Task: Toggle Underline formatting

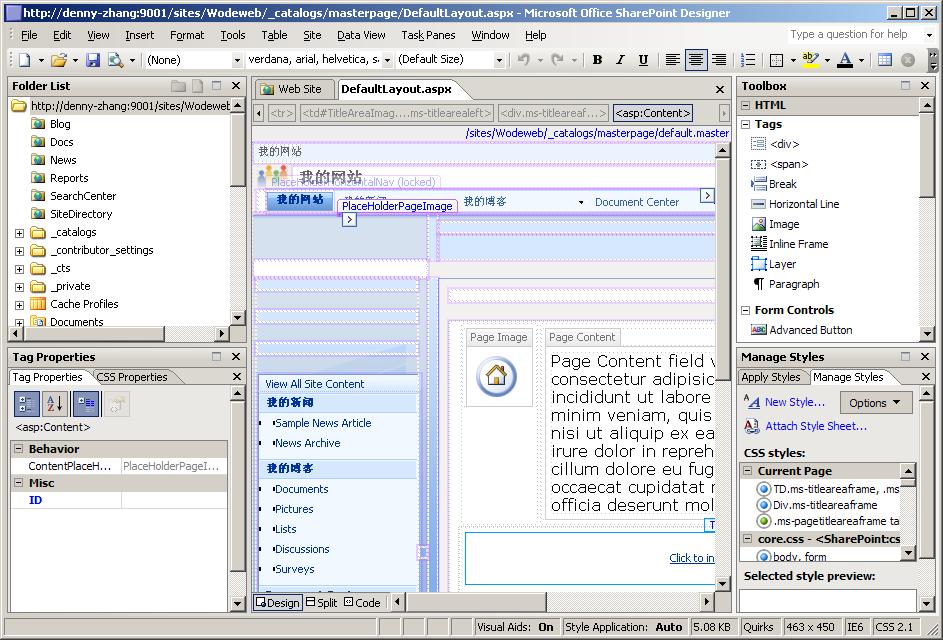Action: 643,60
